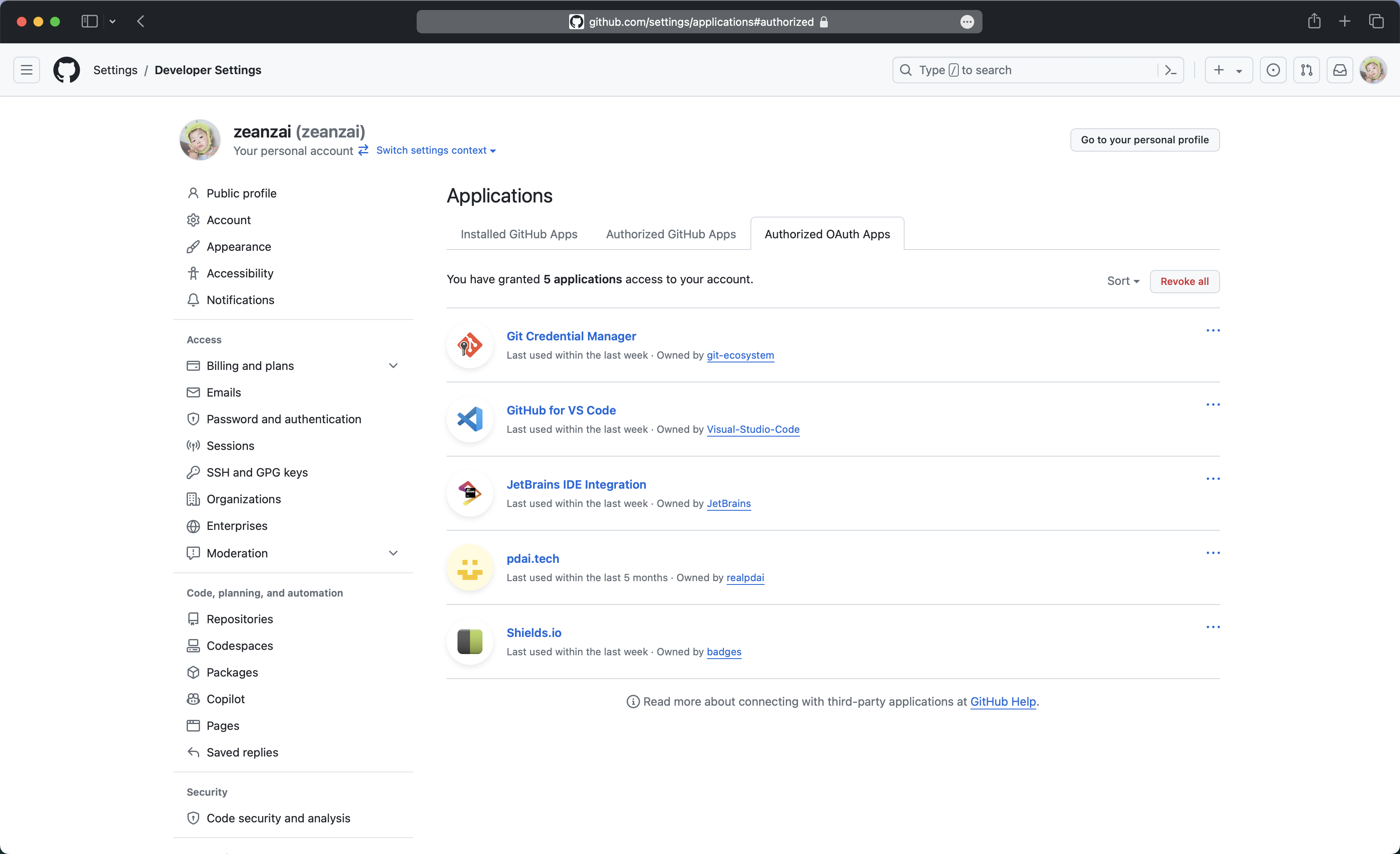Viewport: 1400px width, 854px height.
Task: Open options menu for pdai.tech
Action: 1212,553
